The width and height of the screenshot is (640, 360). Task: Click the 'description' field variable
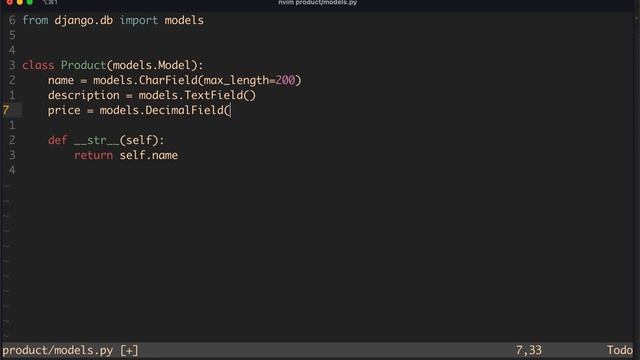coord(84,96)
